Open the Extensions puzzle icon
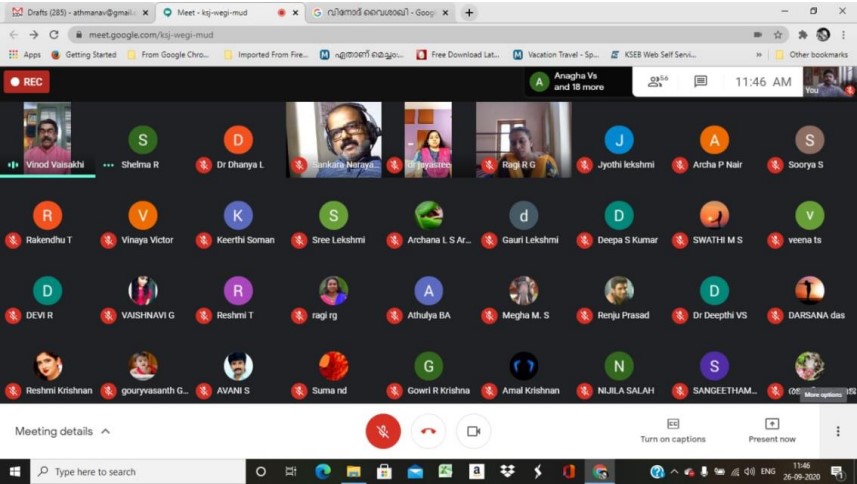The image size is (857, 484). pyautogui.click(x=801, y=34)
